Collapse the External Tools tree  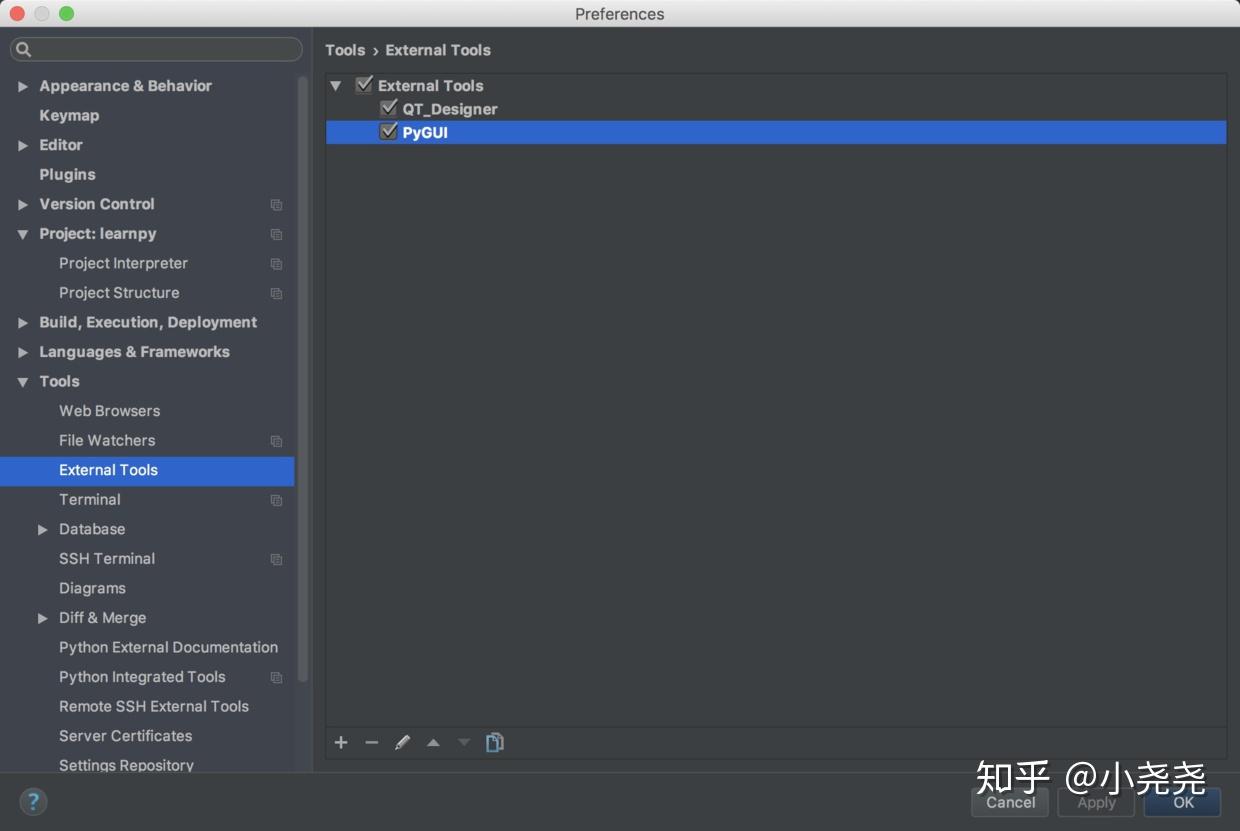click(336, 85)
